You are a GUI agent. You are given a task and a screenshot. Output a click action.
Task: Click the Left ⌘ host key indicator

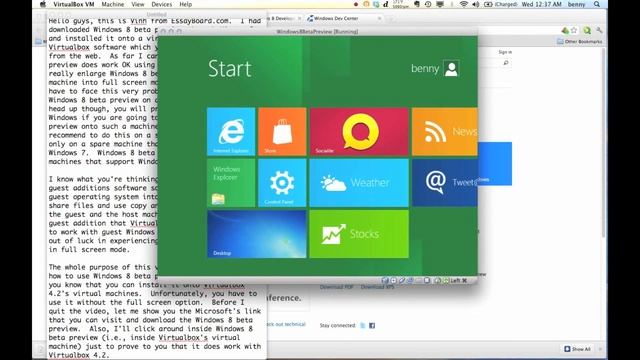(459, 280)
